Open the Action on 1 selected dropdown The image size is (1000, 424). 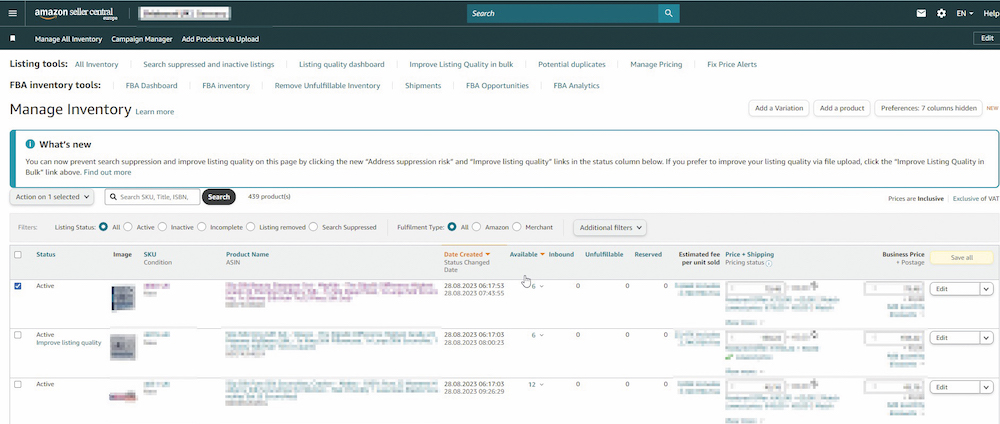(x=52, y=197)
